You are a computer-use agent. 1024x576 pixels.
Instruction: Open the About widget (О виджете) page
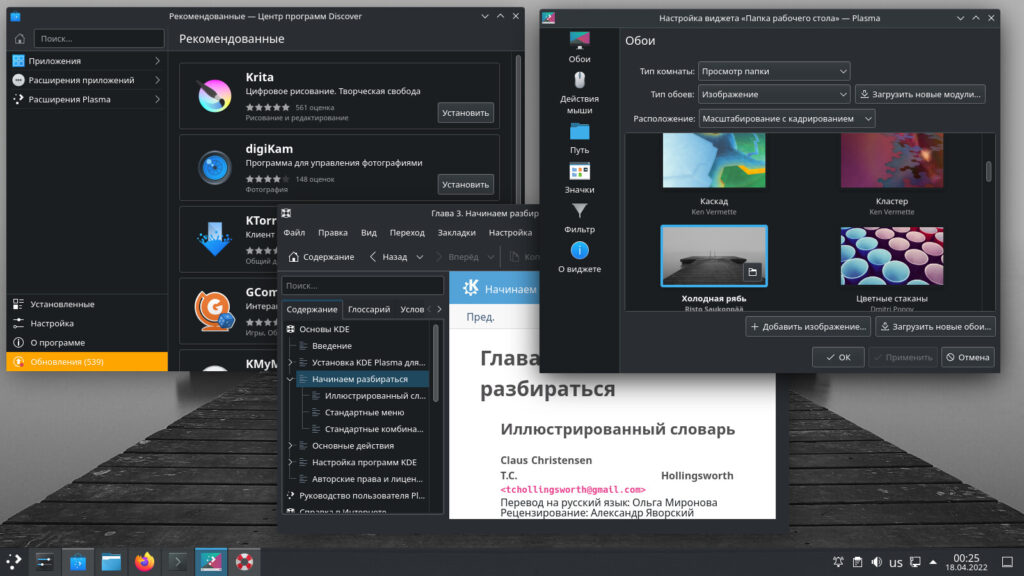[579, 258]
